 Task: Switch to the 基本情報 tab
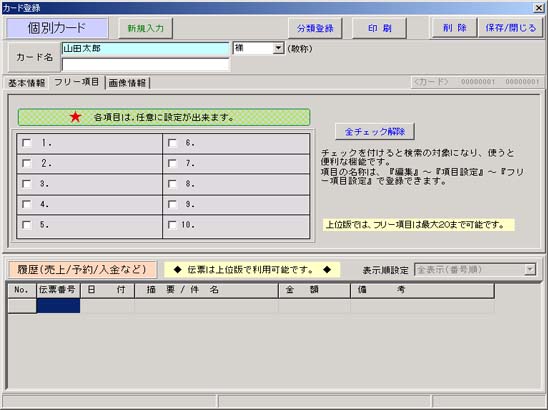pos(27,83)
